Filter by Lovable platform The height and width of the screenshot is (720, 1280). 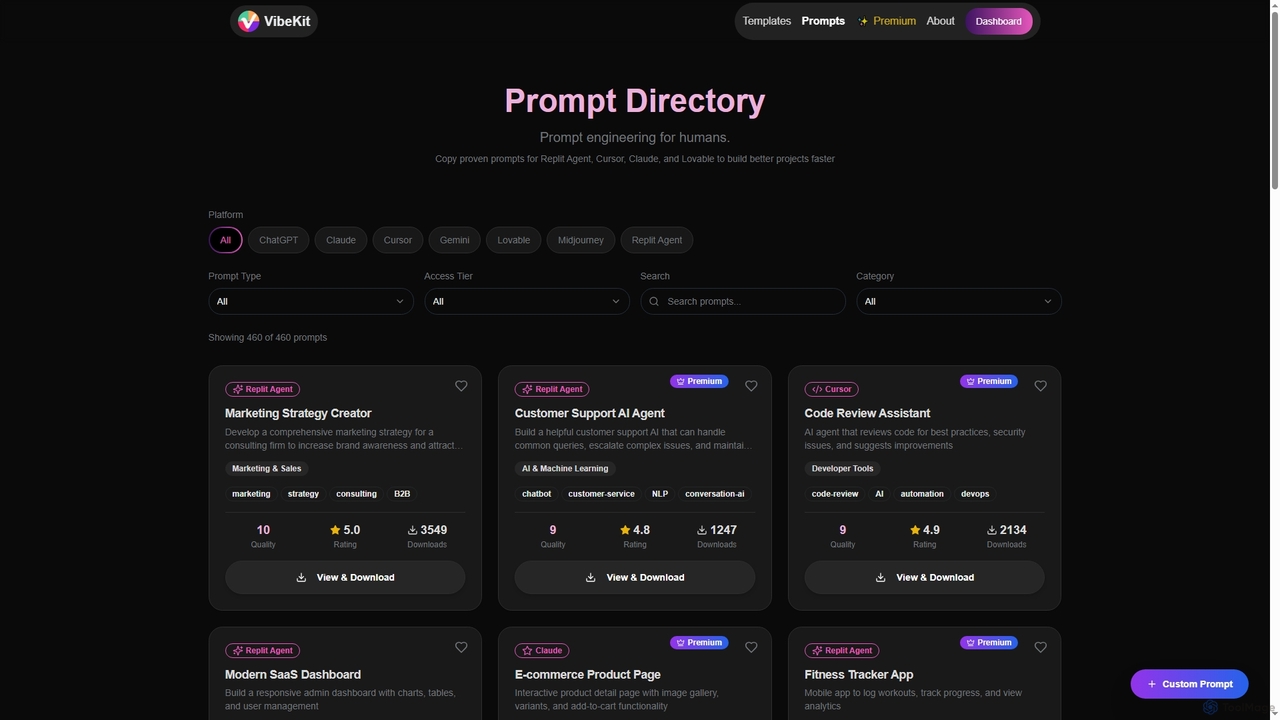(514, 240)
